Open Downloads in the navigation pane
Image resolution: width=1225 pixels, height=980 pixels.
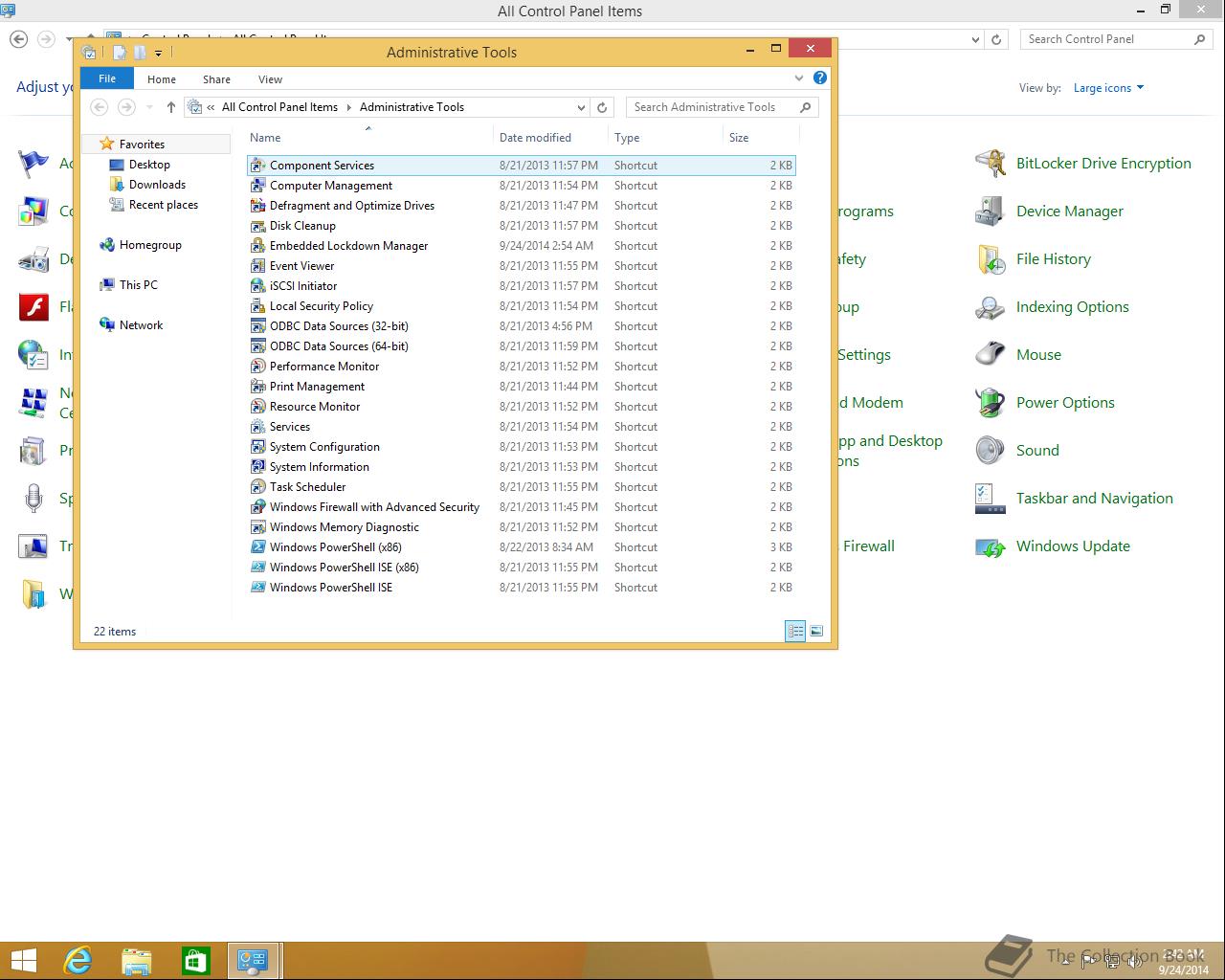(x=157, y=185)
